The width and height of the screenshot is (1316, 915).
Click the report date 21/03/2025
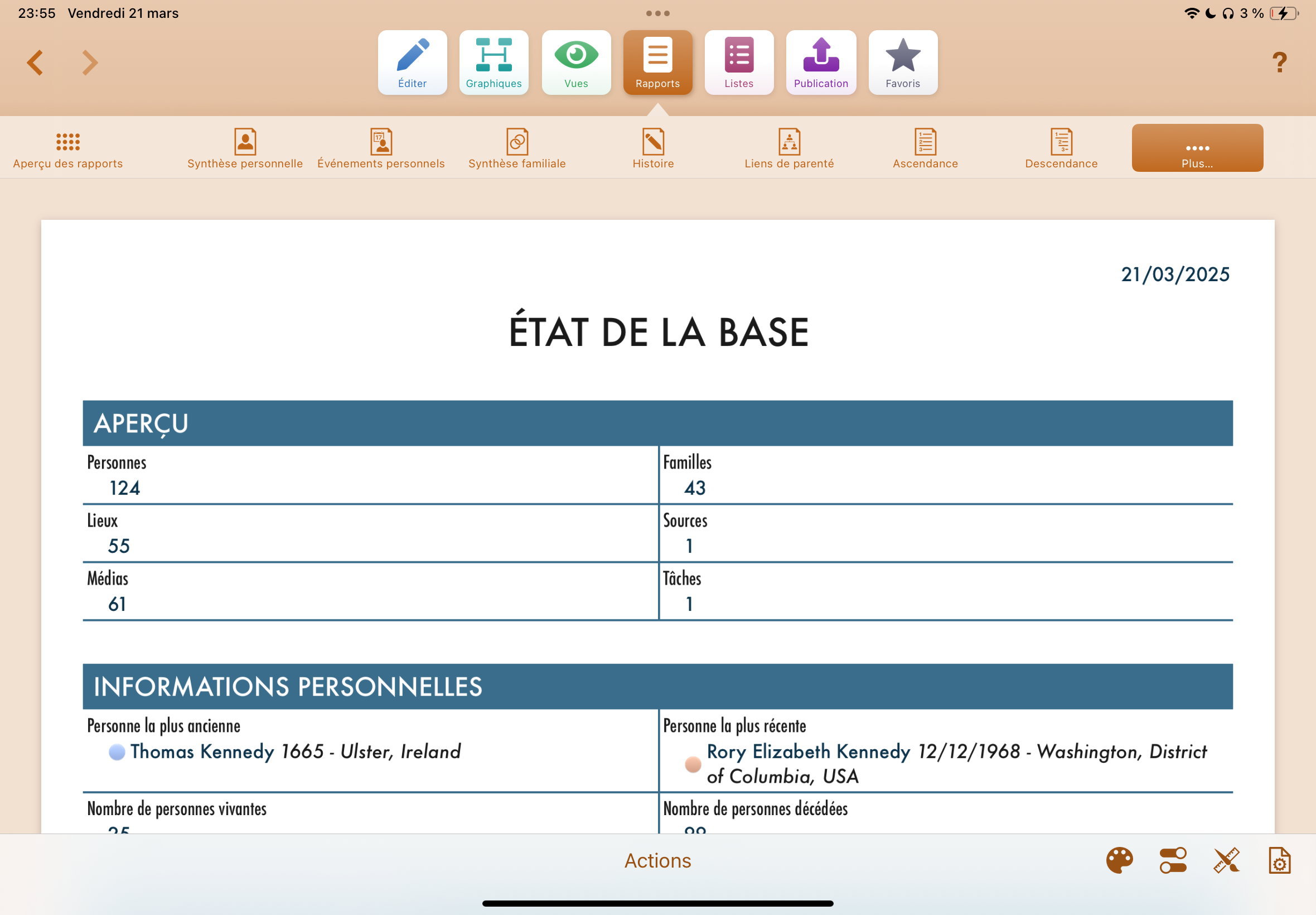coord(1175,274)
